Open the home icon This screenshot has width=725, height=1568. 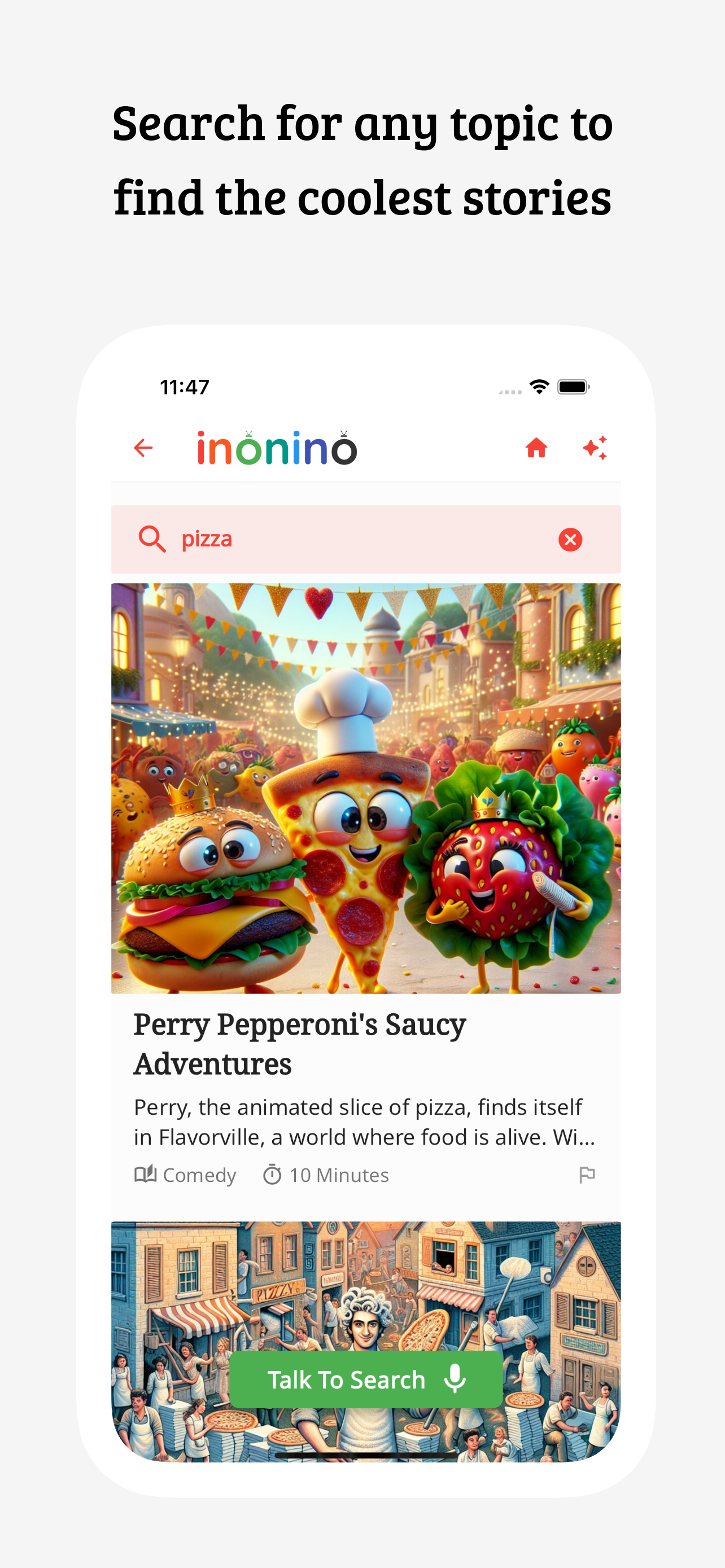pos(536,448)
